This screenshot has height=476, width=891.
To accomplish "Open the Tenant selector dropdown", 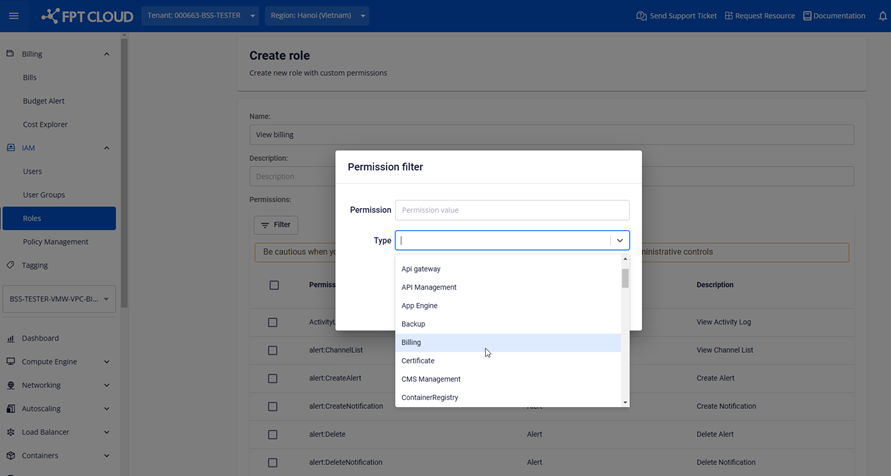I will [200, 16].
